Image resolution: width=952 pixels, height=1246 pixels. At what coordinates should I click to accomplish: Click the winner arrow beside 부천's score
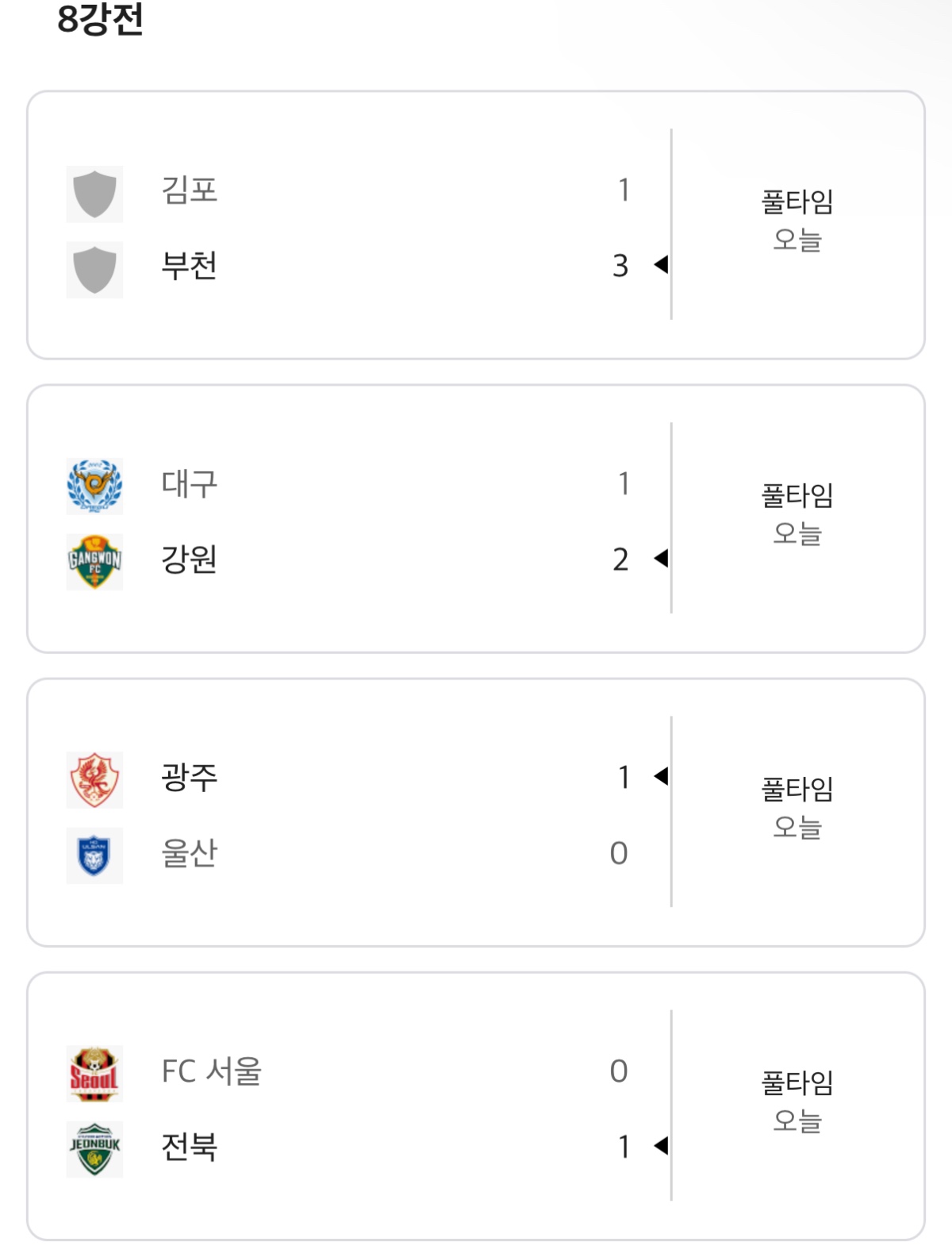tap(661, 265)
